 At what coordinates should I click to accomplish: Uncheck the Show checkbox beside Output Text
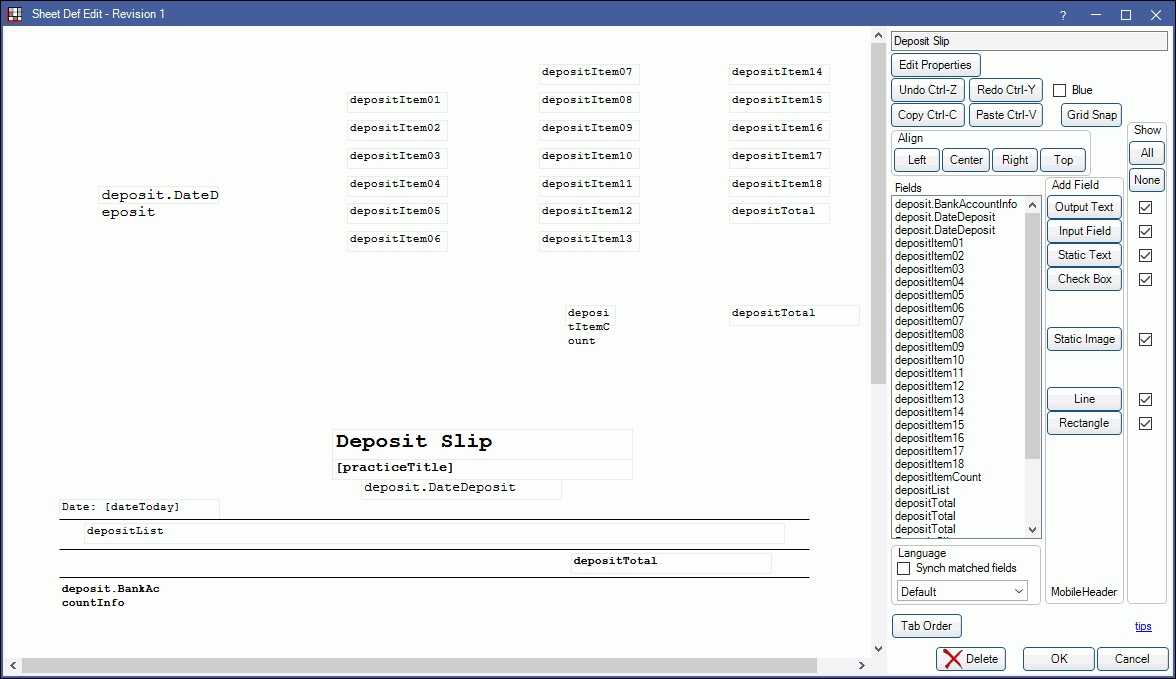(x=1146, y=207)
